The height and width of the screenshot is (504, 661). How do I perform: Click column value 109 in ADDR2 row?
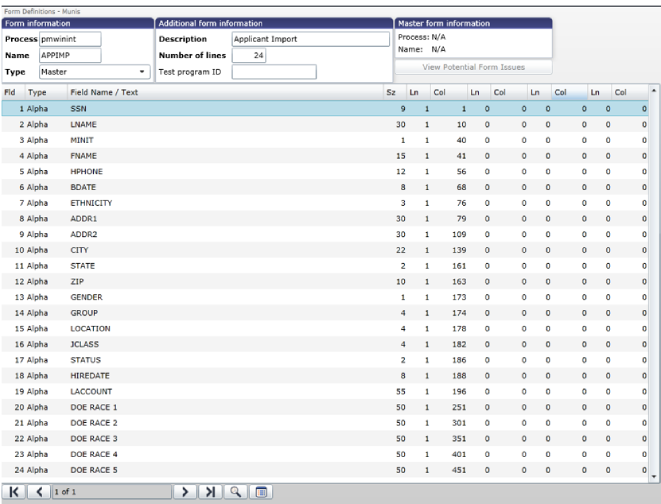point(459,234)
